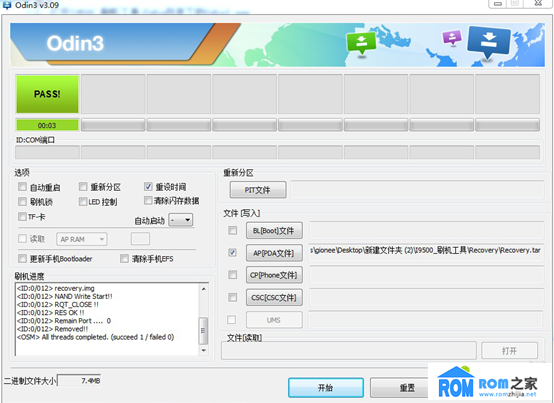554x403 pixels.
Task: Uncheck the box beside AP[PDA文件]
Action: coord(232,252)
